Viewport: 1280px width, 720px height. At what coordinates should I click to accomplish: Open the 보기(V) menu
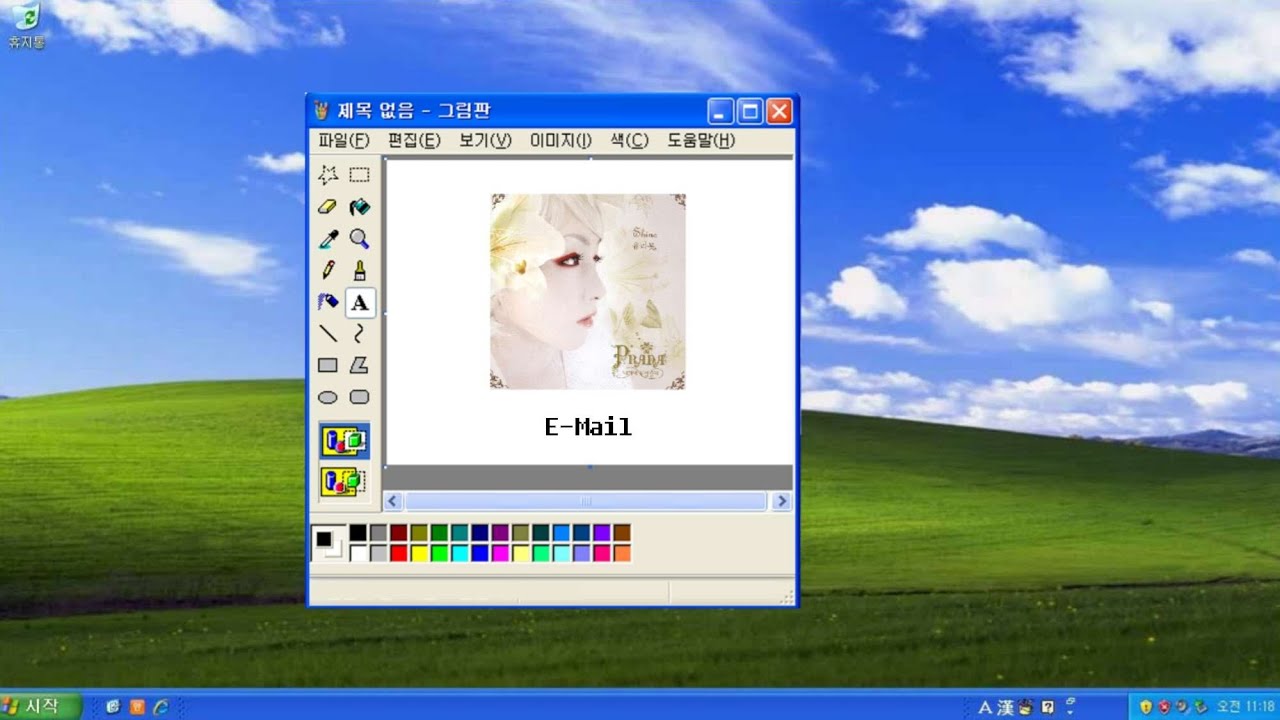tap(485, 141)
